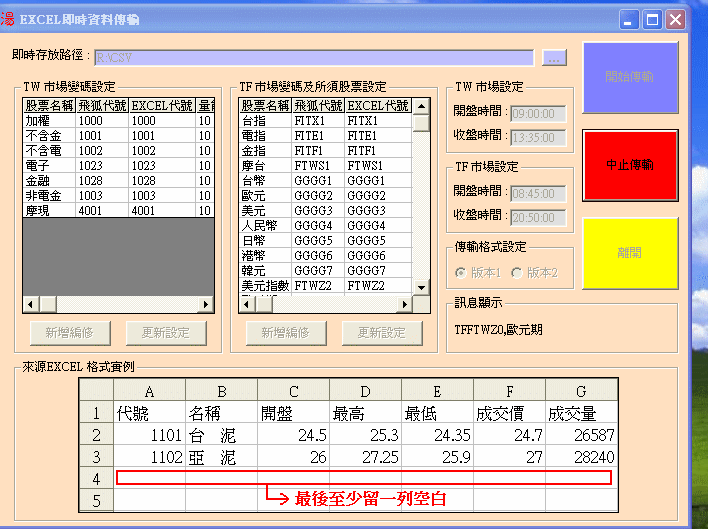The height and width of the screenshot is (529, 708).
Task: Click 新增編修 under the TF market table
Action: (x=286, y=333)
